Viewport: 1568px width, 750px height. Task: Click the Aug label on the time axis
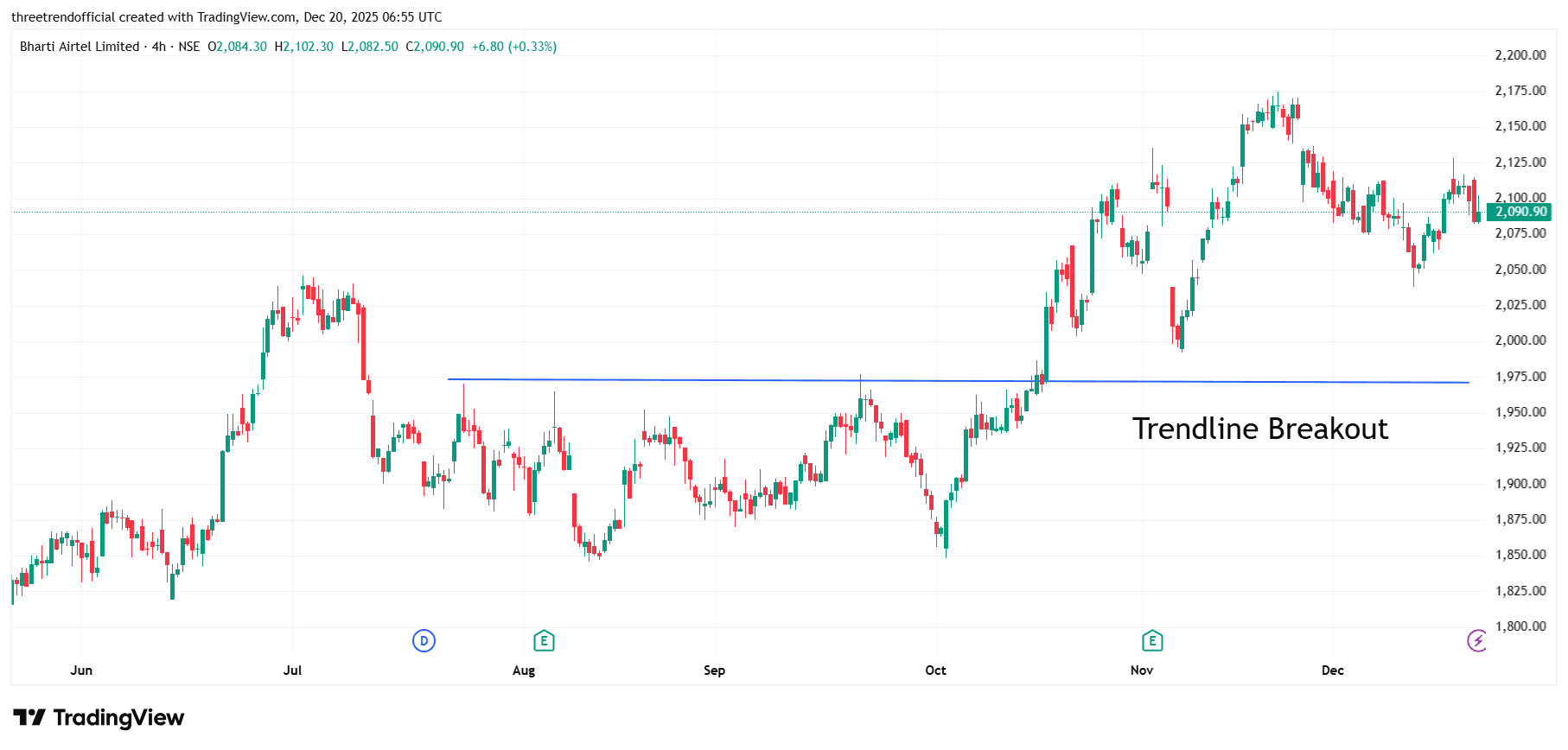pyautogui.click(x=524, y=671)
